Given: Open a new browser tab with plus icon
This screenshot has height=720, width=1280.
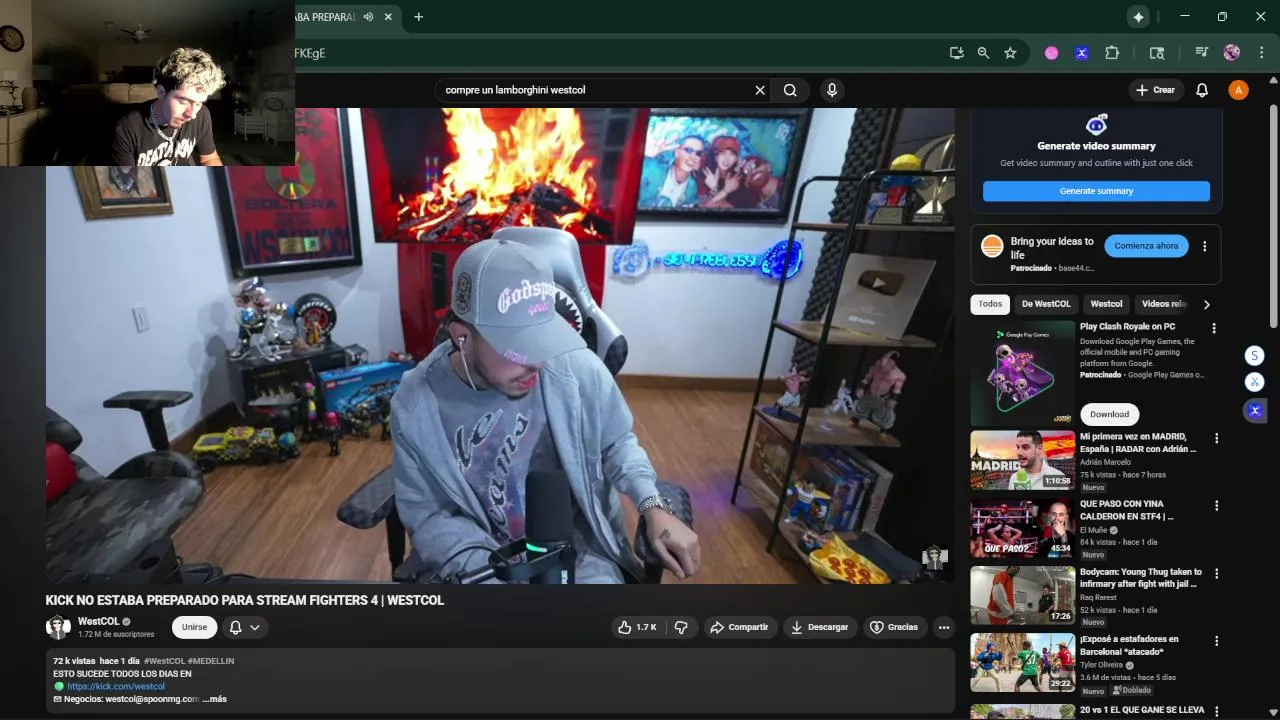Looking at the screenshot, I should [418, 17].
